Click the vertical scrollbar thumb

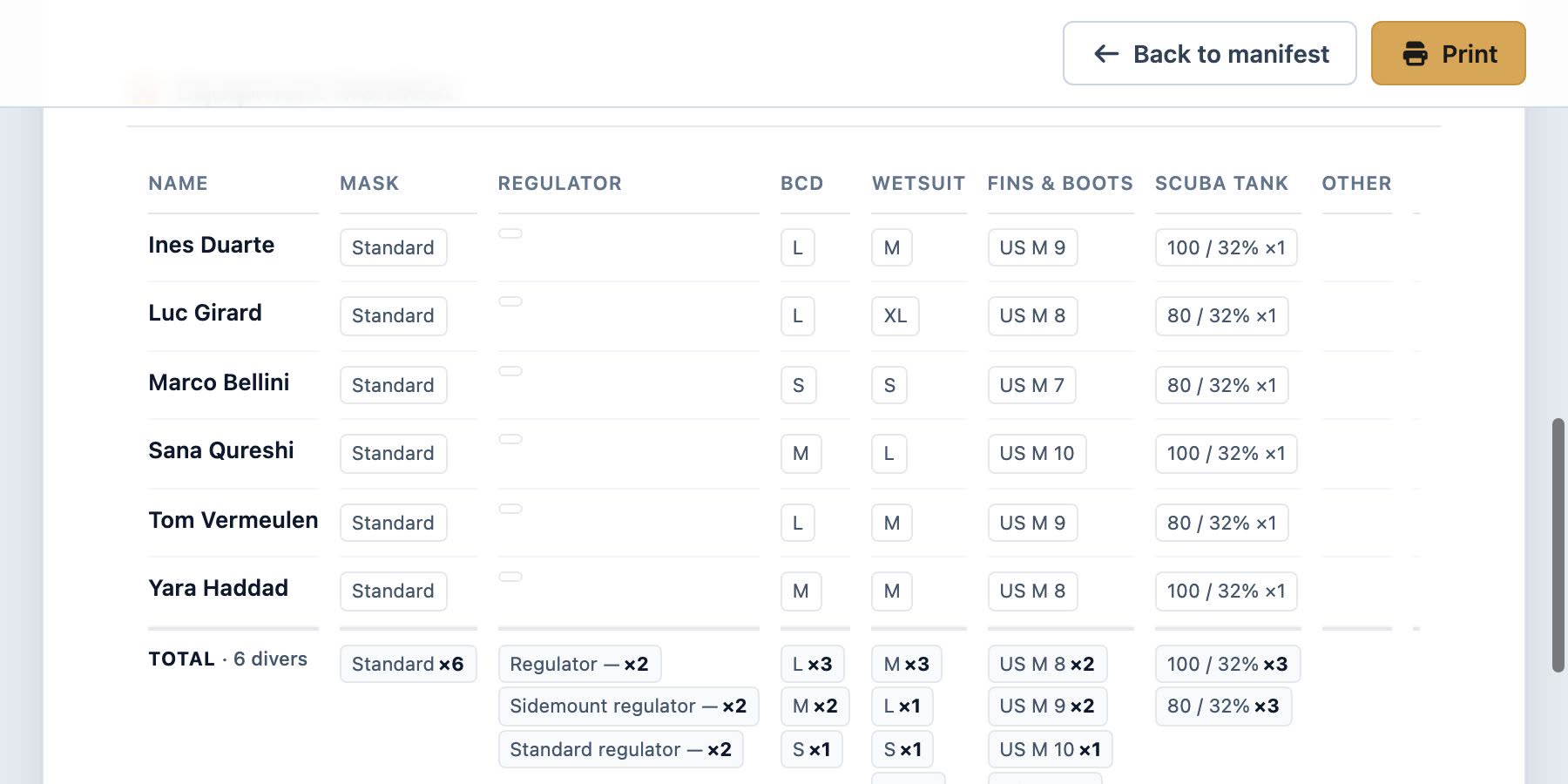point(1558,545)
